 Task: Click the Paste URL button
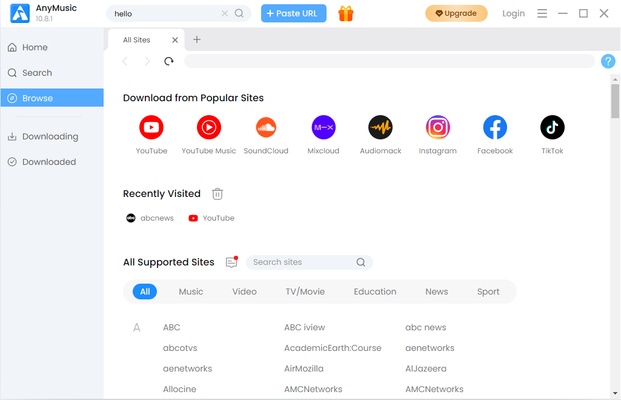[x=293, y=13]
